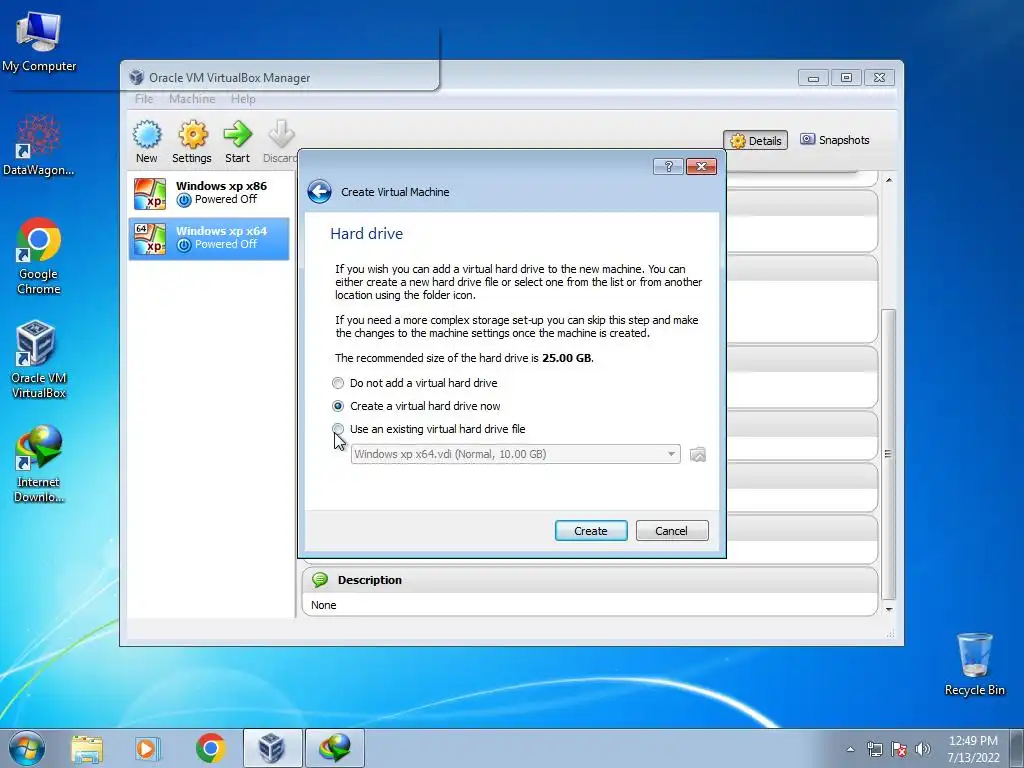Click the folder browse icon for disk file

click(x=697, y=455)
